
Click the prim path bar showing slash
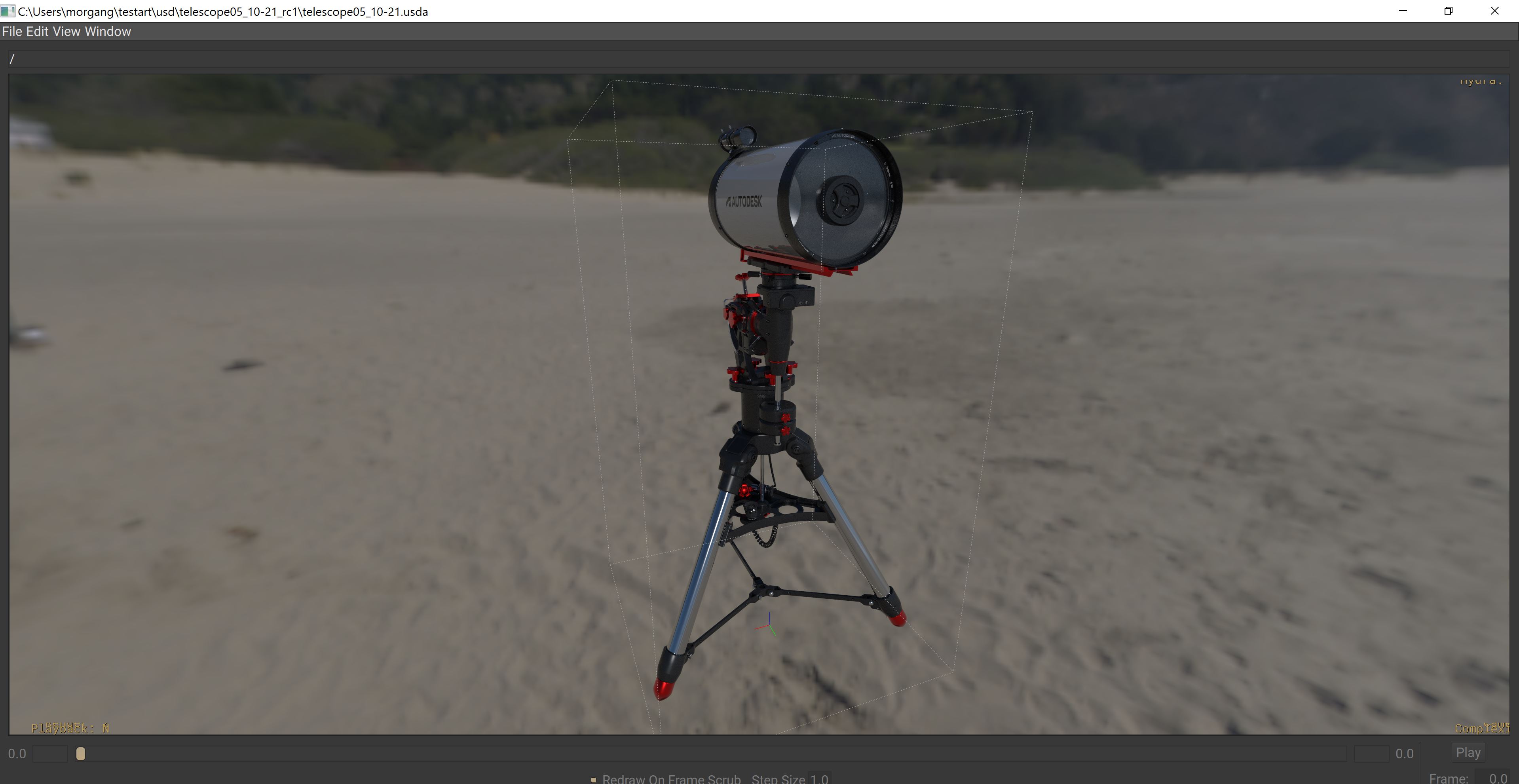click(x=759, y=59)
